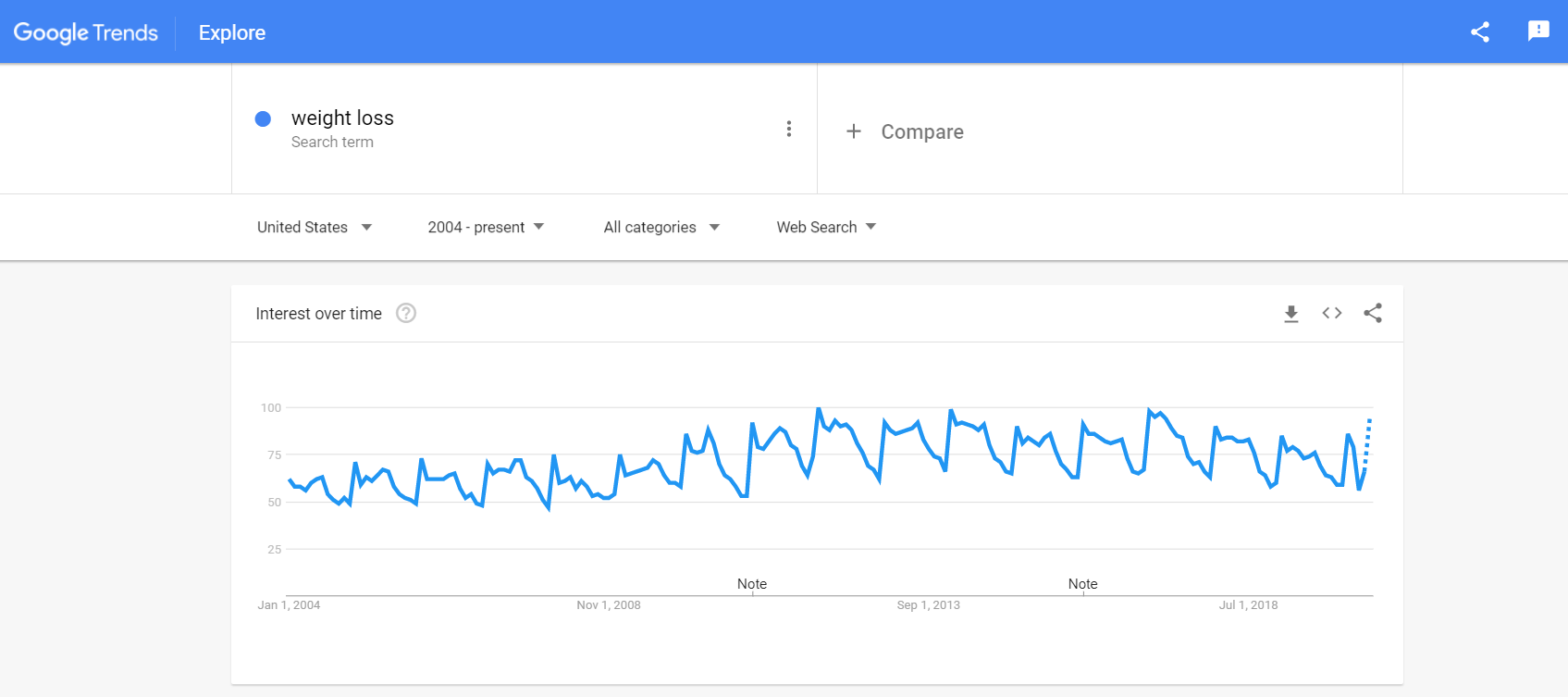
Task: Click the dotted partial-data end of the trend line
Action: click(1367, 442)
